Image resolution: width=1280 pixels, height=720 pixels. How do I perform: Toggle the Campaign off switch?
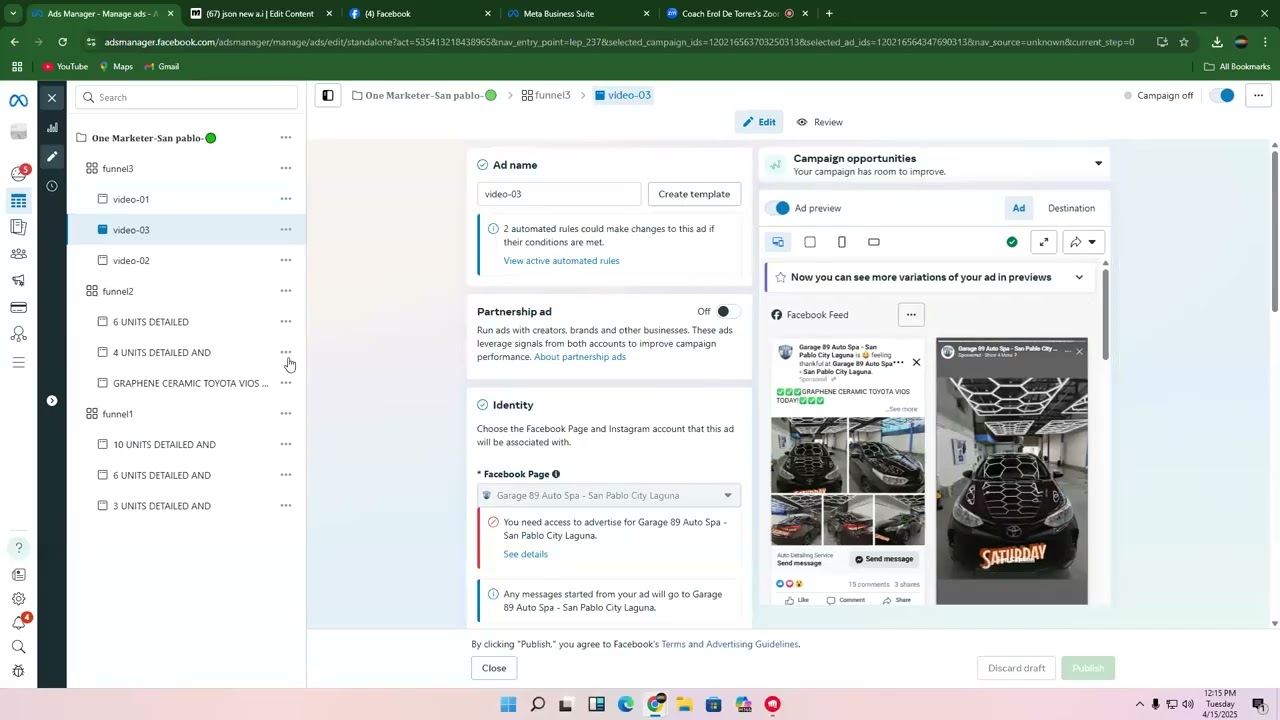point(1221,95)
